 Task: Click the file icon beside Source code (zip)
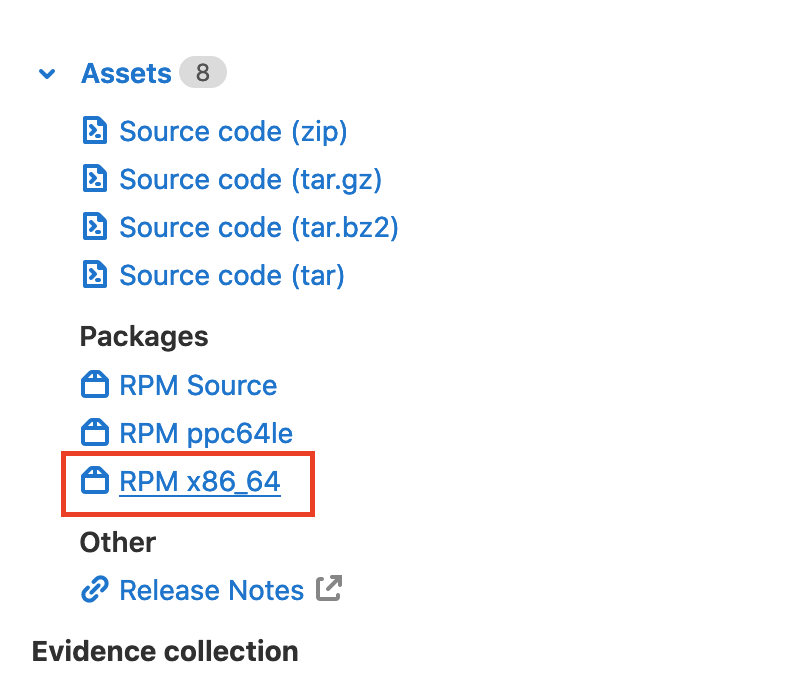(x=94, y=131)
